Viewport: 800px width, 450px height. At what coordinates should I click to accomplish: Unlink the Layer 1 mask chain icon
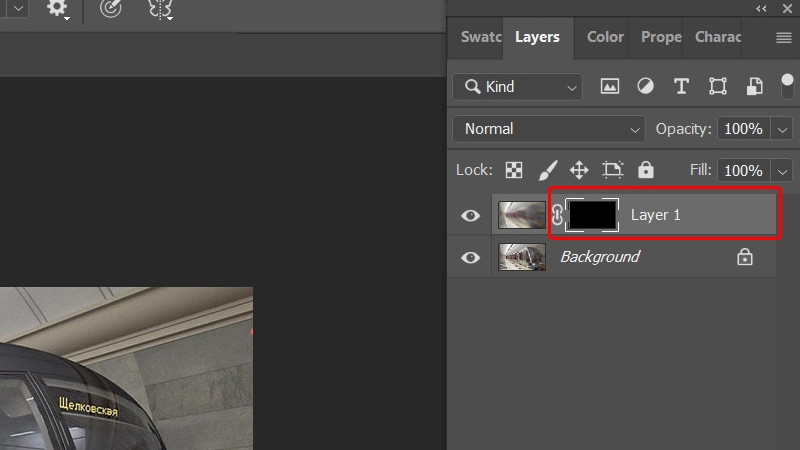[557, 215]
